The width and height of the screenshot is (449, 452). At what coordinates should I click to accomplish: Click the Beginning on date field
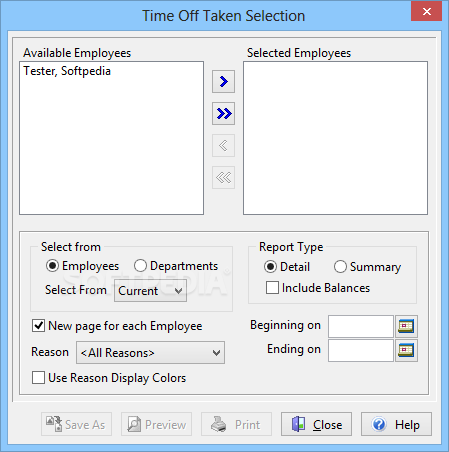pyautogui.click(x=361, y=326)
